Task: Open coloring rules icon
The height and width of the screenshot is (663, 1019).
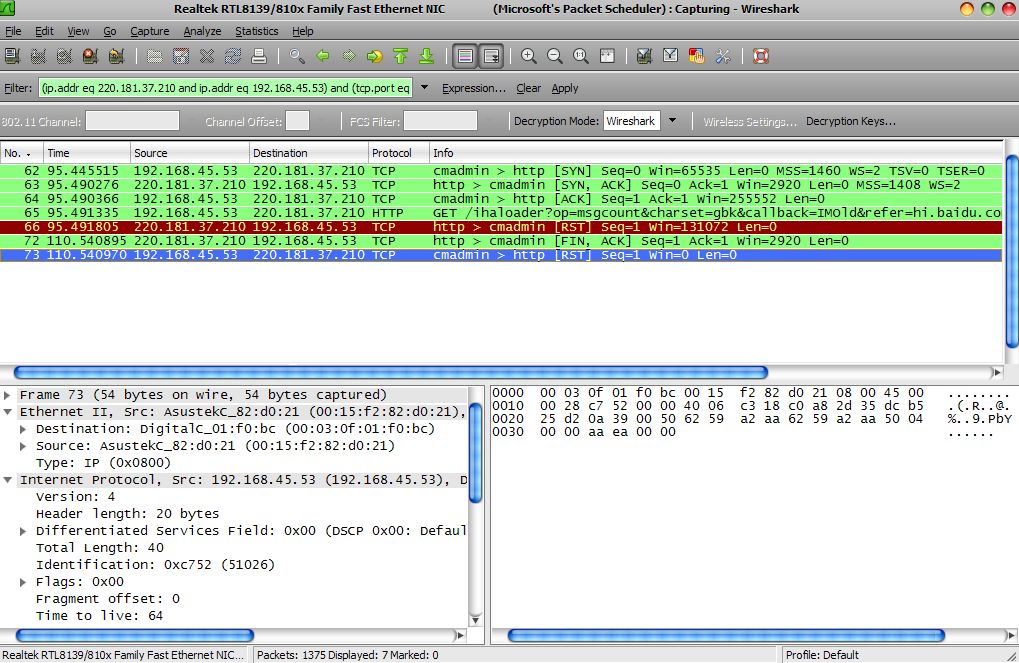Action: (x=697, y=57)
